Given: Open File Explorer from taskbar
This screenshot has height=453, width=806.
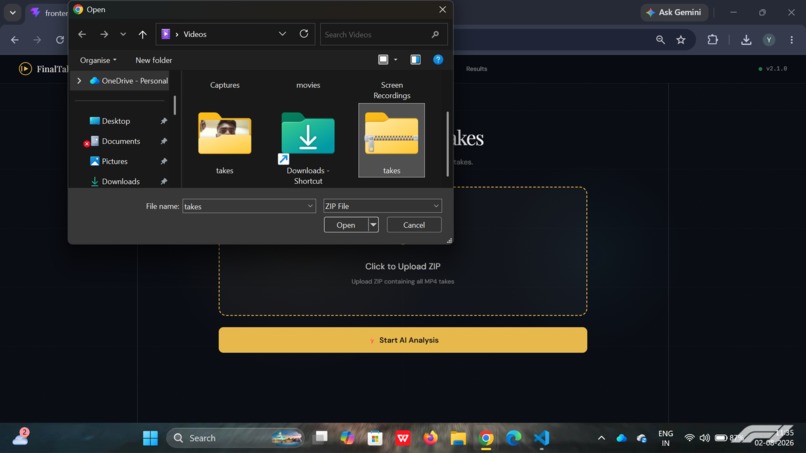Looking at the screenshot, I should (458, 438).
